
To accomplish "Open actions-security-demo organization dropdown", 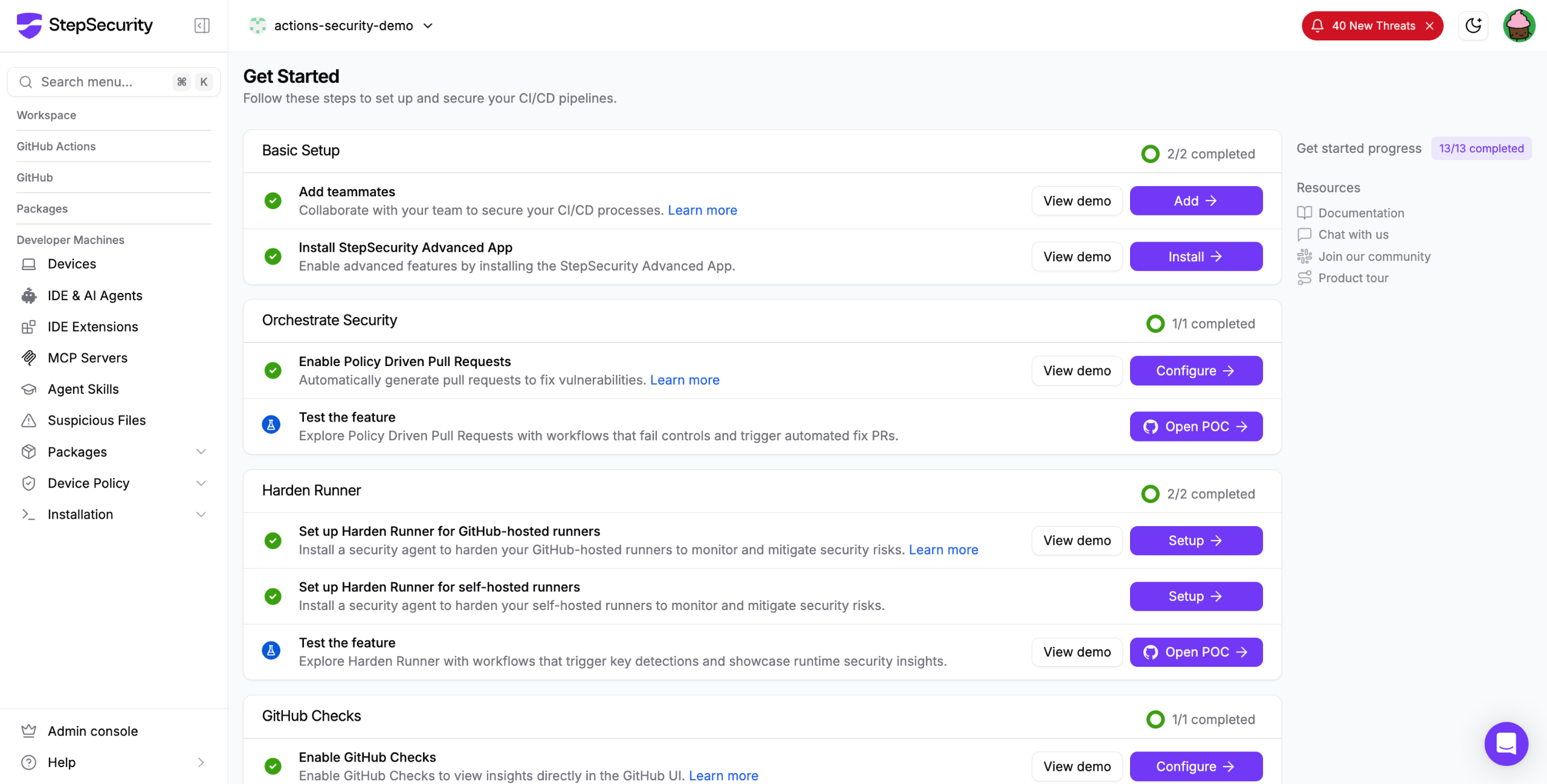I will (341, 25).
